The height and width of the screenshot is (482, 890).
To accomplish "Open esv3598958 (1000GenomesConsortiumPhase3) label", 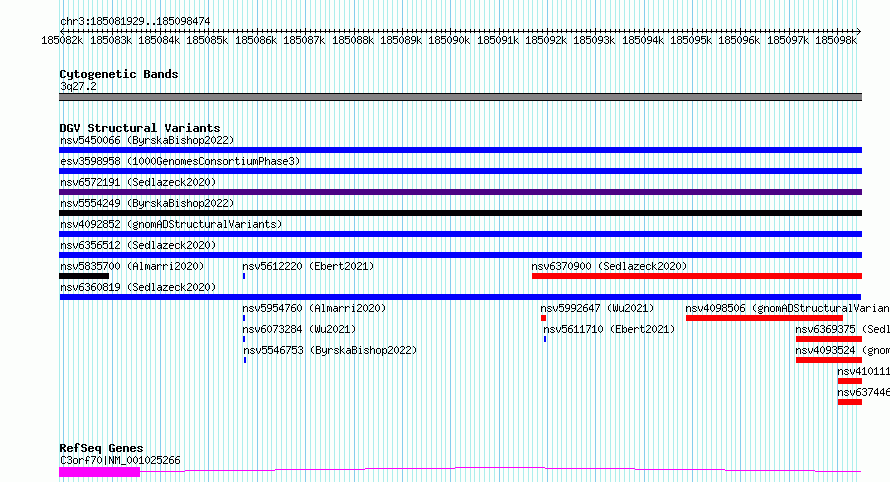I will (x=180, y=161).
